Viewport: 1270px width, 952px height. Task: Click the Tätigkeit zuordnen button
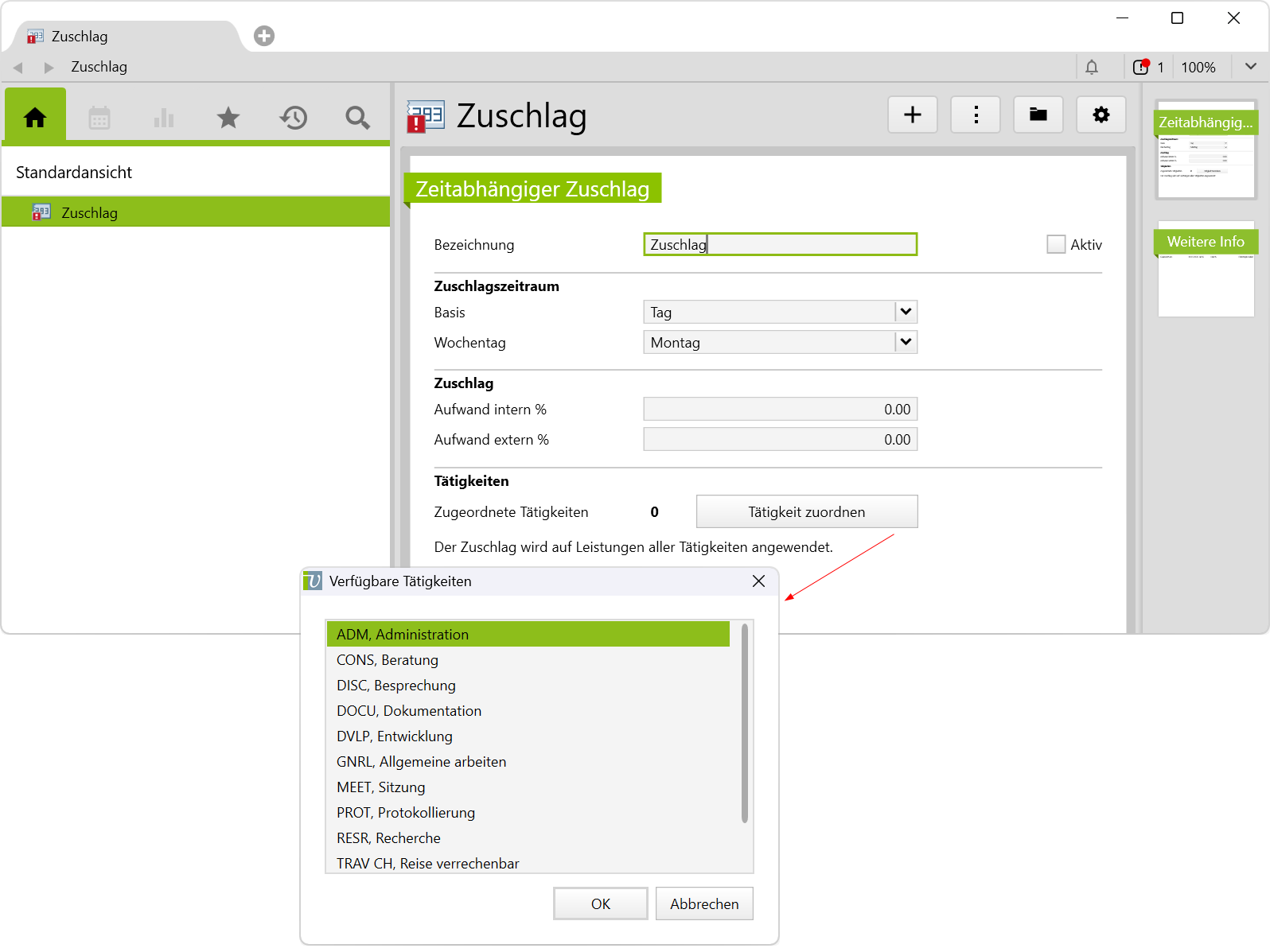point(806,512)
